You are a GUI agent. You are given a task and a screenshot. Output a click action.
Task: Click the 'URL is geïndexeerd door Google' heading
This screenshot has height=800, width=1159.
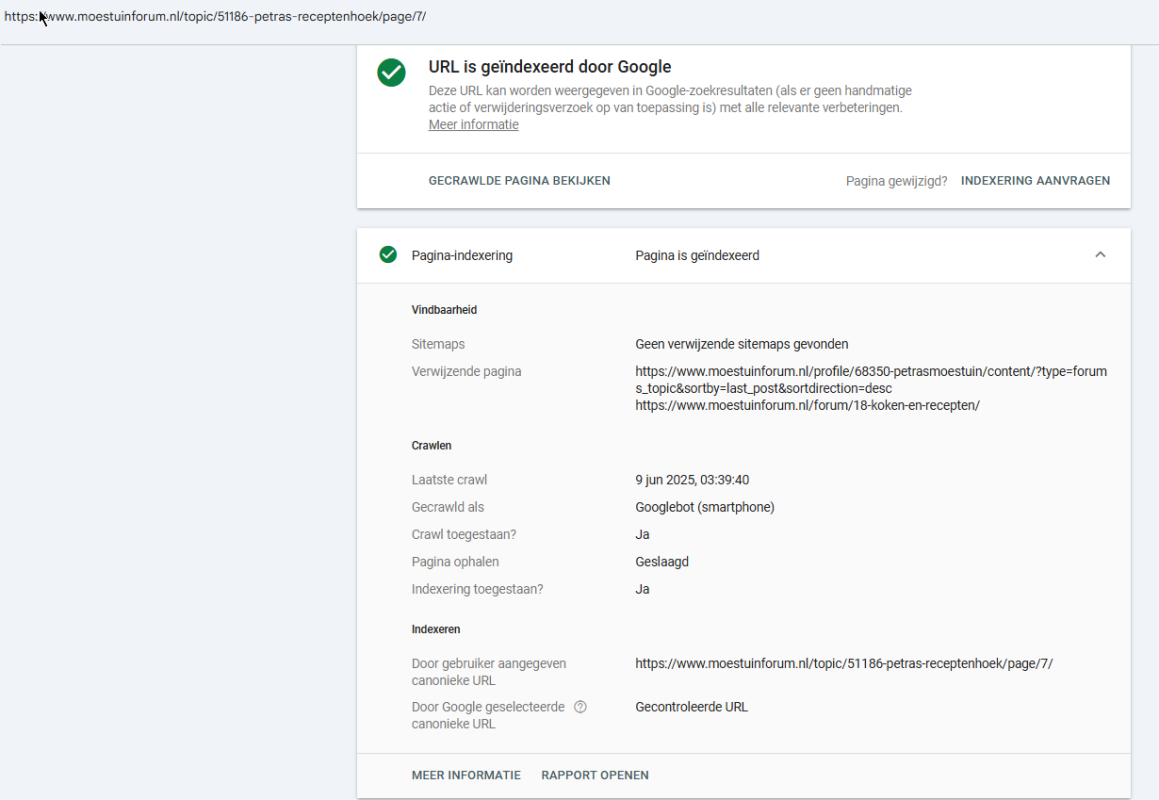(x=550, y=67)
